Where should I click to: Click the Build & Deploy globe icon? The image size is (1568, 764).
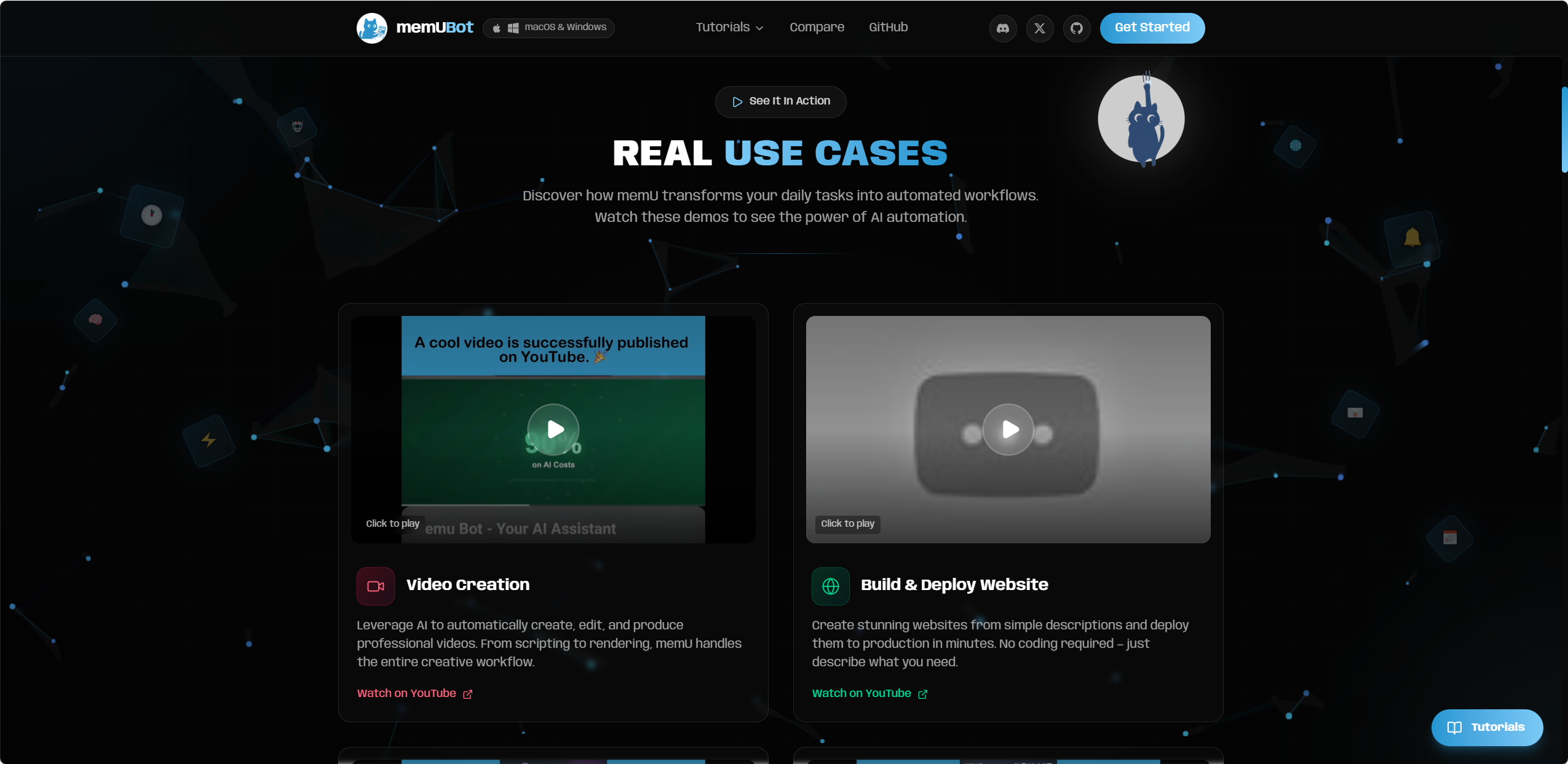click(x=831, y=586)
